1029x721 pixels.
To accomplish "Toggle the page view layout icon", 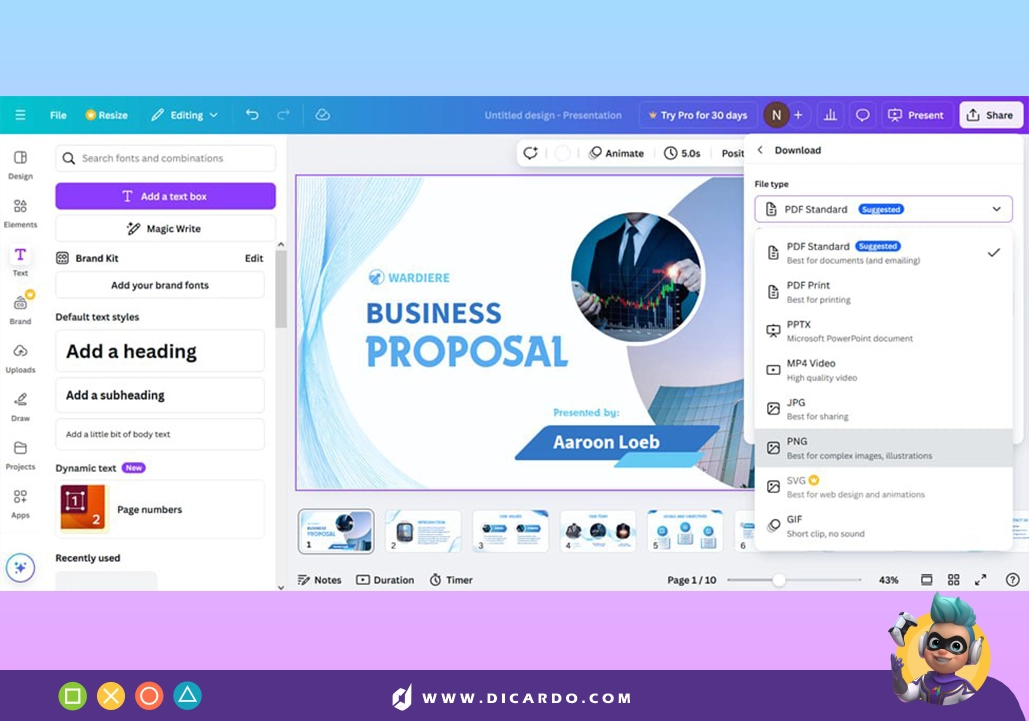I will (927, 580).
